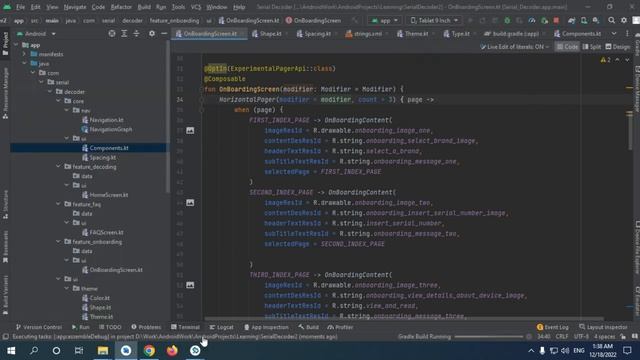Click the taskbar Search icon

tap(34, 351)
